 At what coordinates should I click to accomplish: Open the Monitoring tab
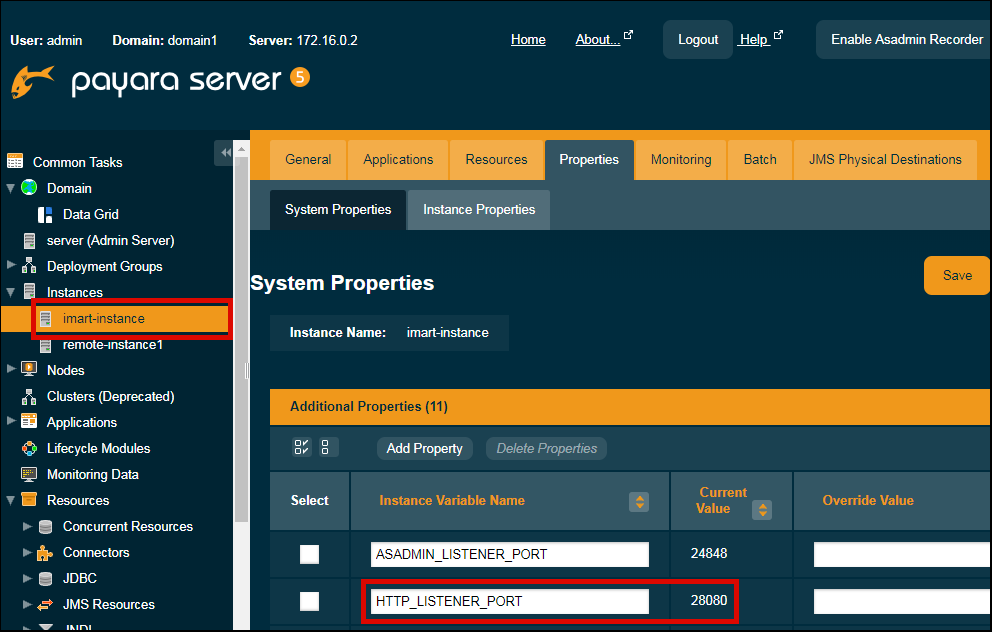(x=681, y=160)
